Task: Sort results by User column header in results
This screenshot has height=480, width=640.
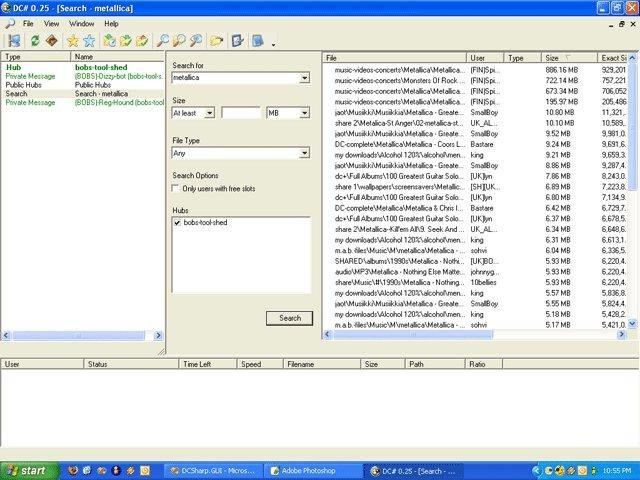Action: [x=485, y=58]
